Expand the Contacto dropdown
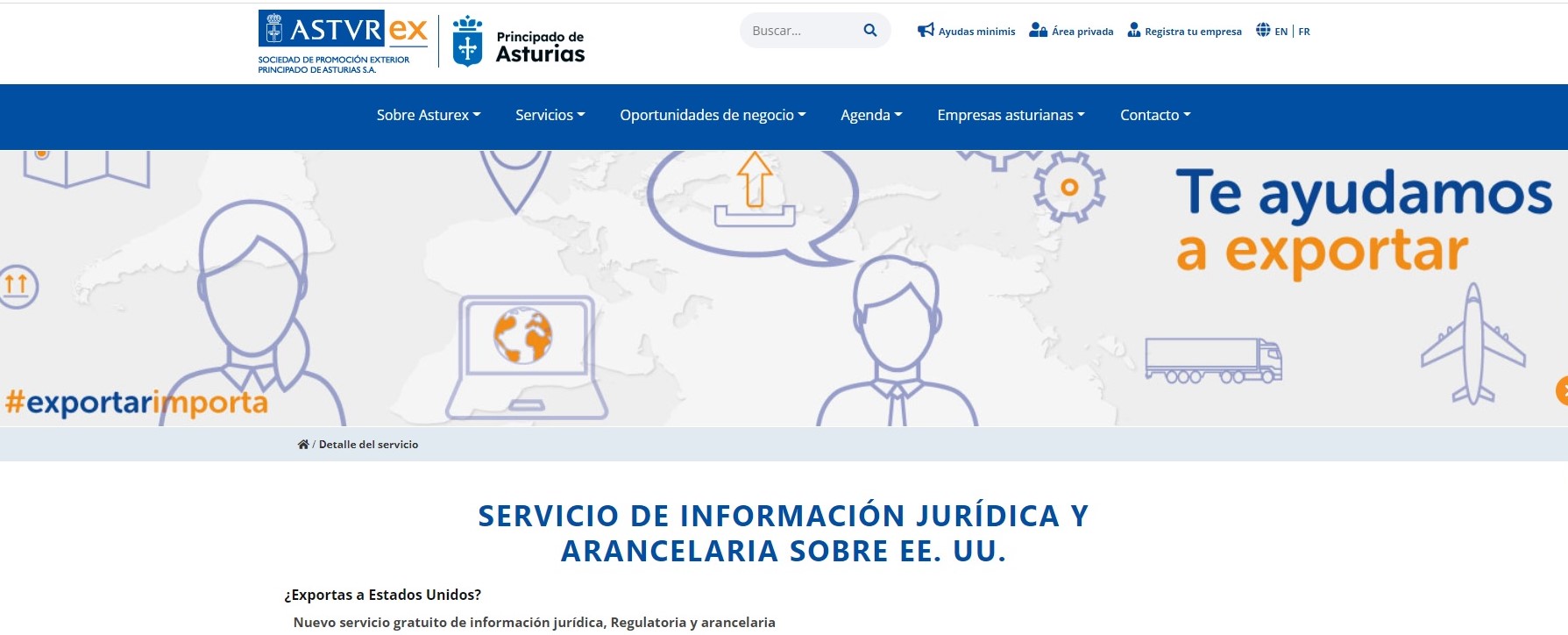This screenshot has width=1568, height=635. [1155, 115]
